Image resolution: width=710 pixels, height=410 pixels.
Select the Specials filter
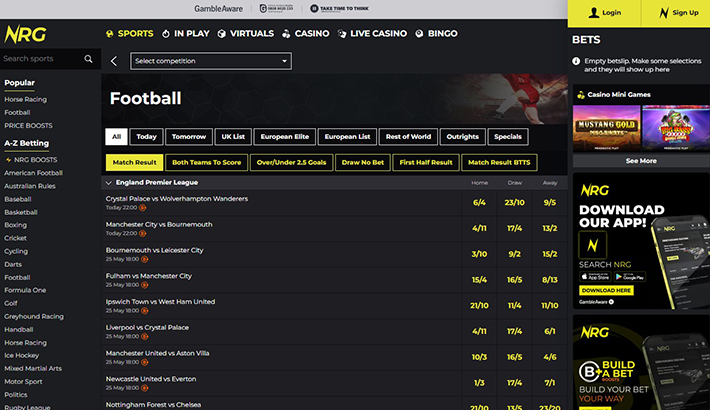tap(508, 137)
